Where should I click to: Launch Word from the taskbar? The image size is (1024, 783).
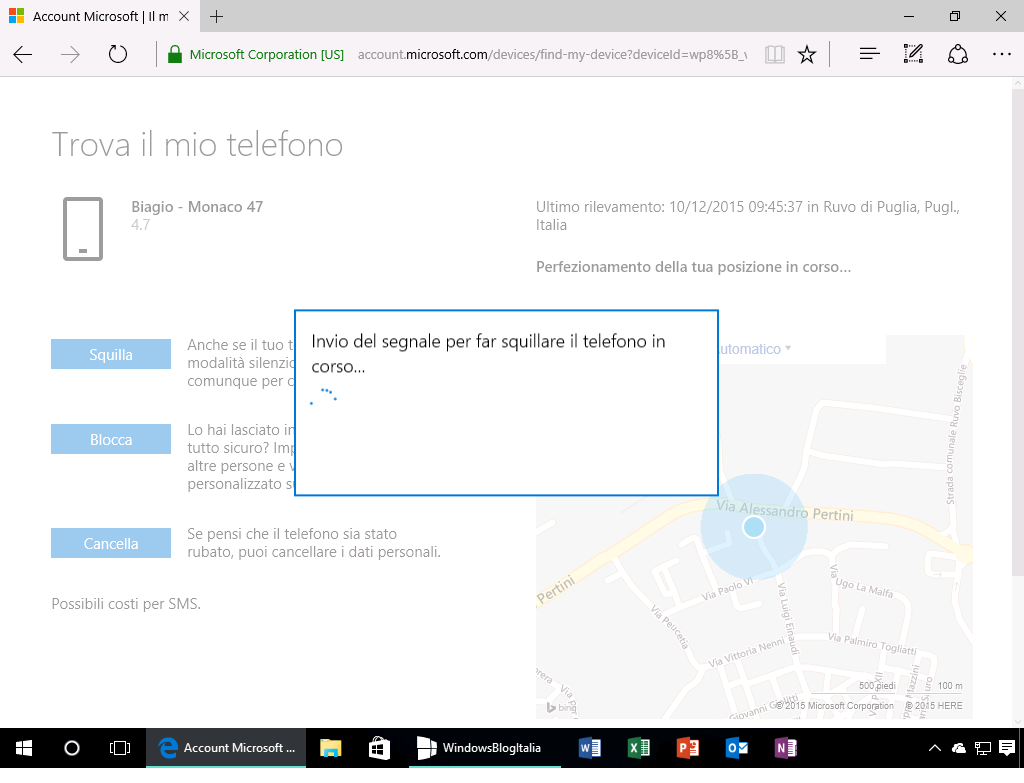[590, 748]
